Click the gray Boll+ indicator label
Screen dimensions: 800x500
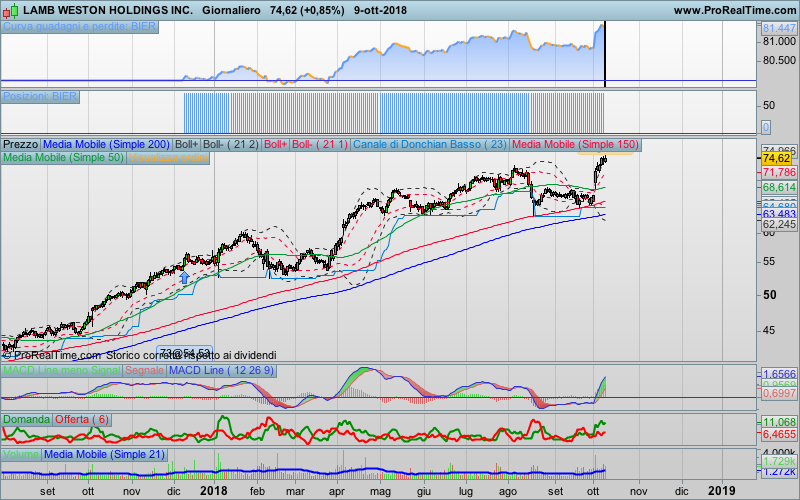[187, 144]
